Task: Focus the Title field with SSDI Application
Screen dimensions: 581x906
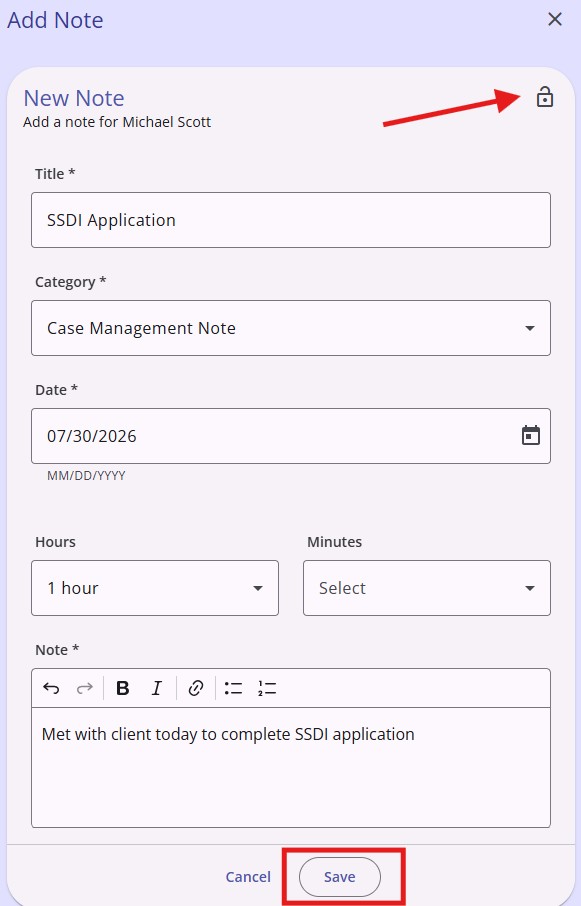Action: coord(291,220)
